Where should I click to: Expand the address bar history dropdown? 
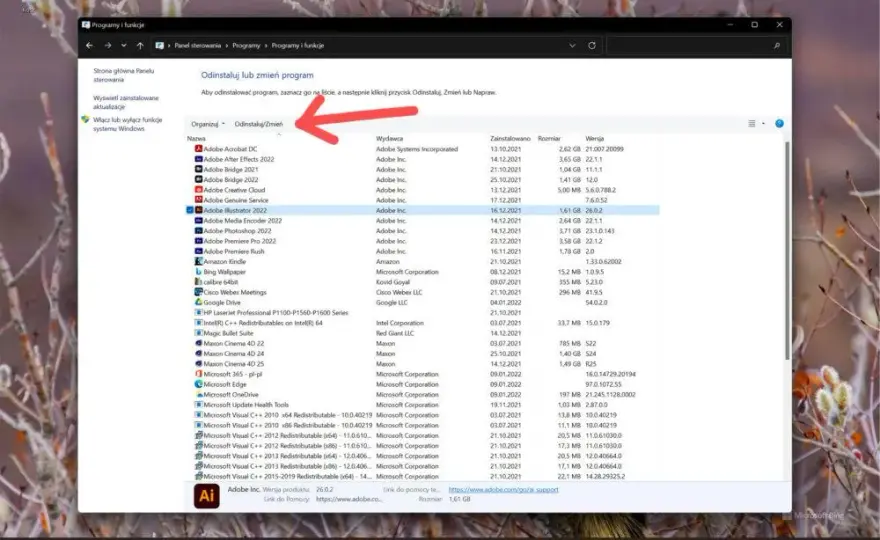click(x=572, y=45)
